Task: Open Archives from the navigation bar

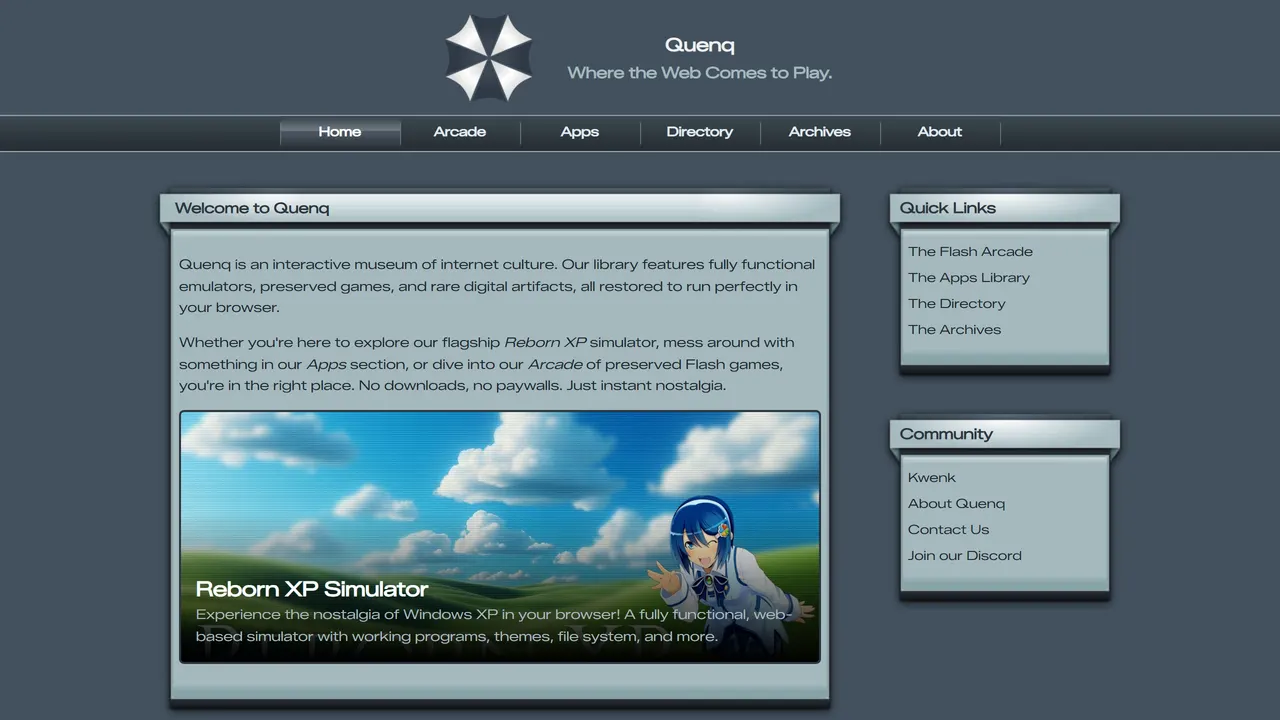Action: click(x=820, y=132)
